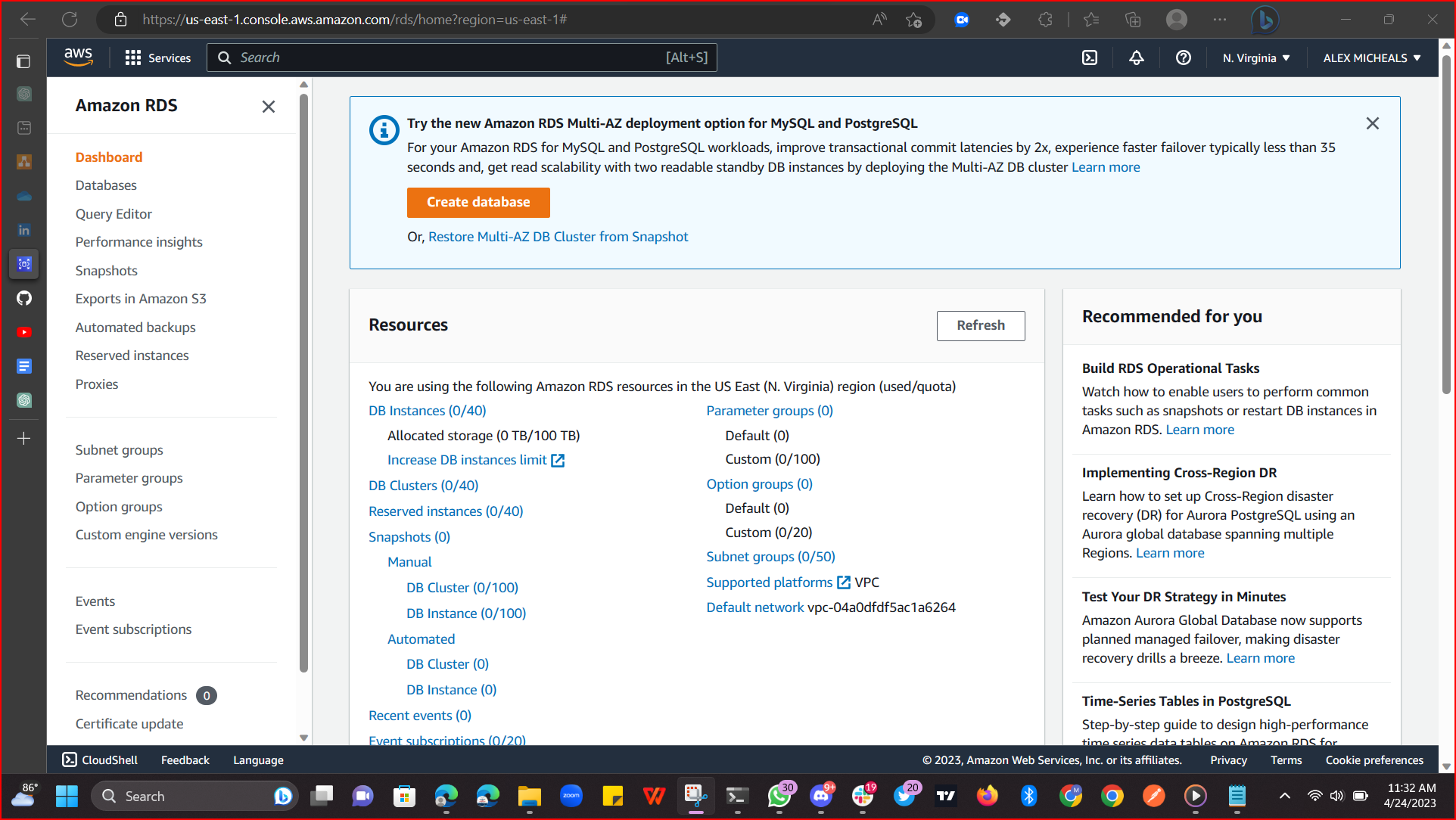Click the Refresh button in Resources panel
Viewport: 1456px width, 820px height.
click(x=980, y=325)
